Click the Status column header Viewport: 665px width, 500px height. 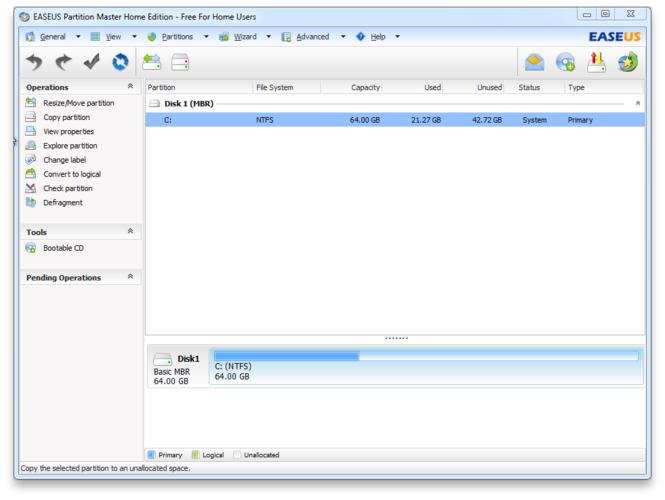(535, 87)
